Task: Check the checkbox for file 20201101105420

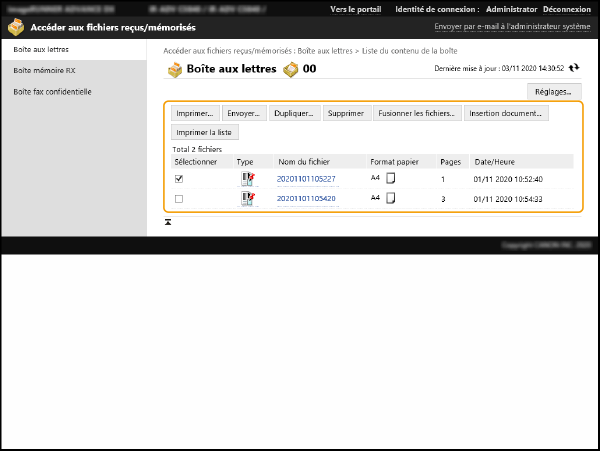Action: point(179,199)
